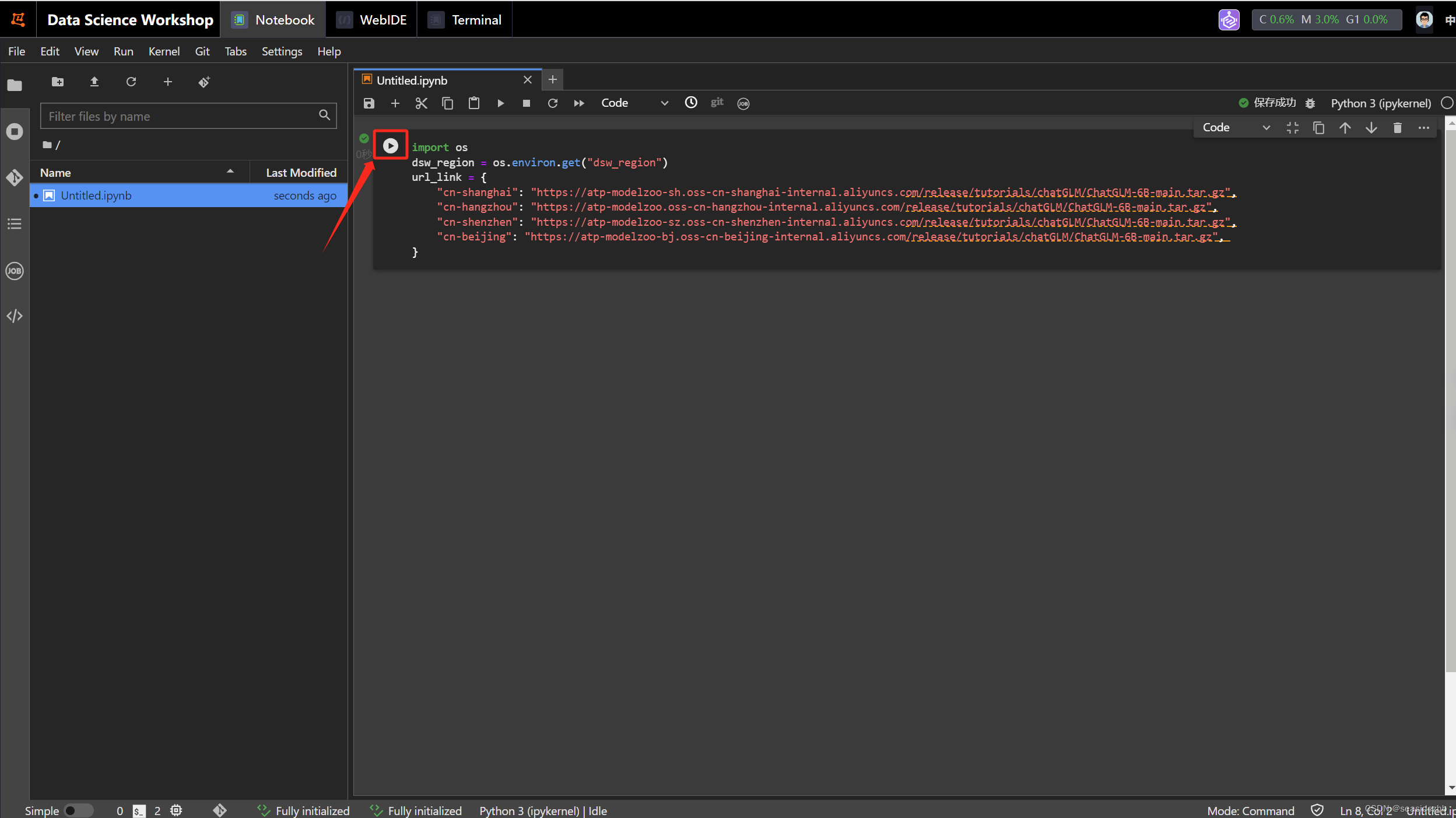
Task: Open the View menu
Action: coord(86,51)
